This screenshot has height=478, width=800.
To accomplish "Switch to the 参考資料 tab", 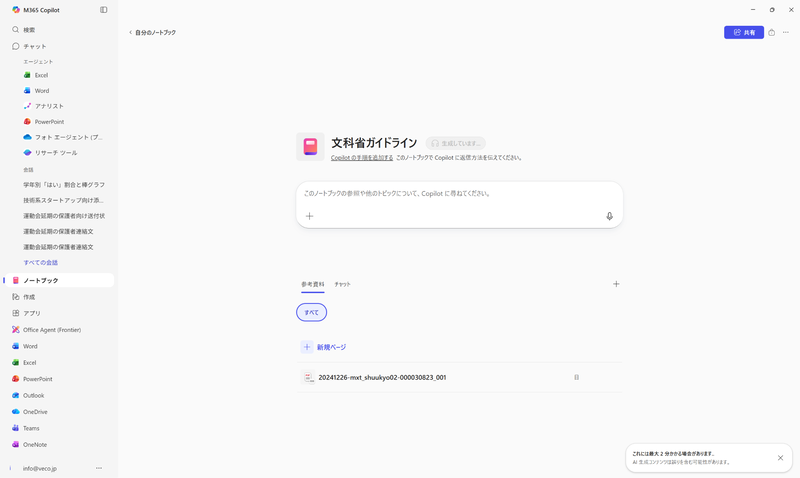I will point(313,284).
